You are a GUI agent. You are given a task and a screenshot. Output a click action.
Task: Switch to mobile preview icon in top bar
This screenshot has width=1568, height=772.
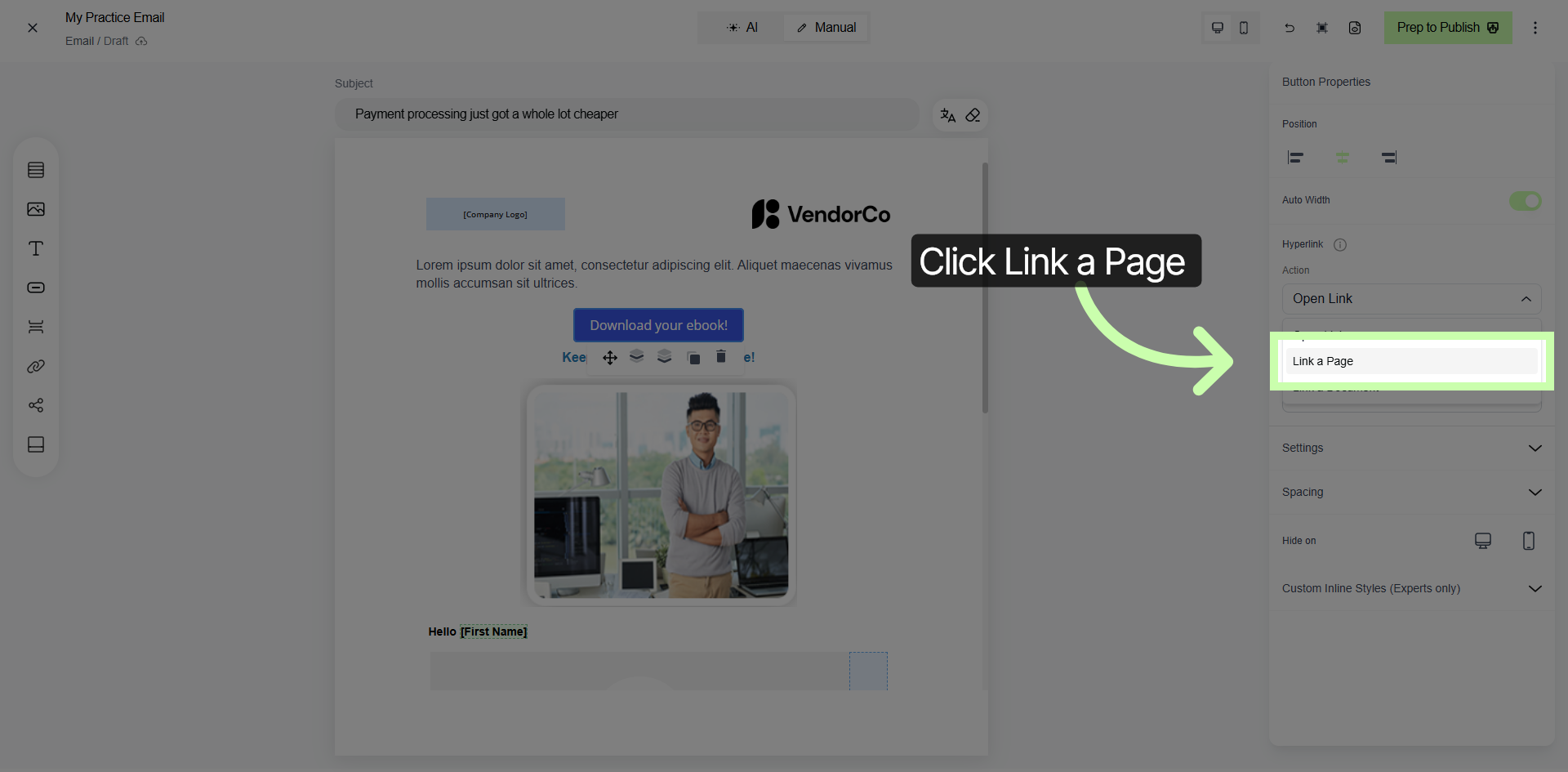pyautogui.click(x=1244, y=28)
